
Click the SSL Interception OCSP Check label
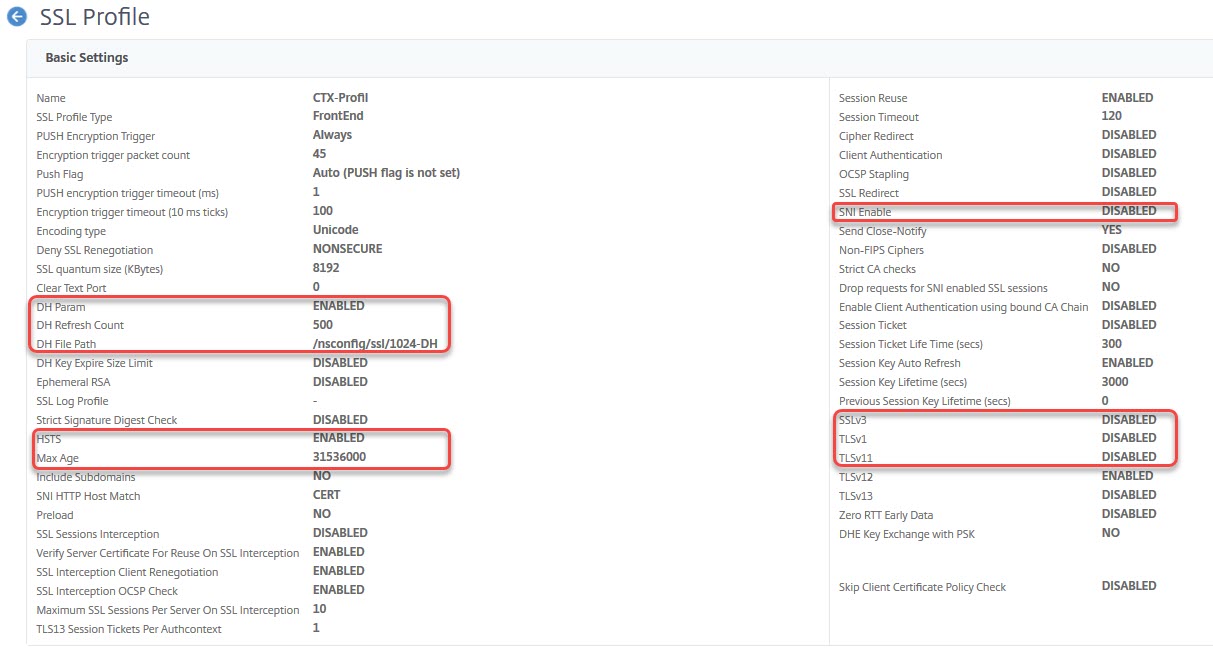click(x=108, y=592)
